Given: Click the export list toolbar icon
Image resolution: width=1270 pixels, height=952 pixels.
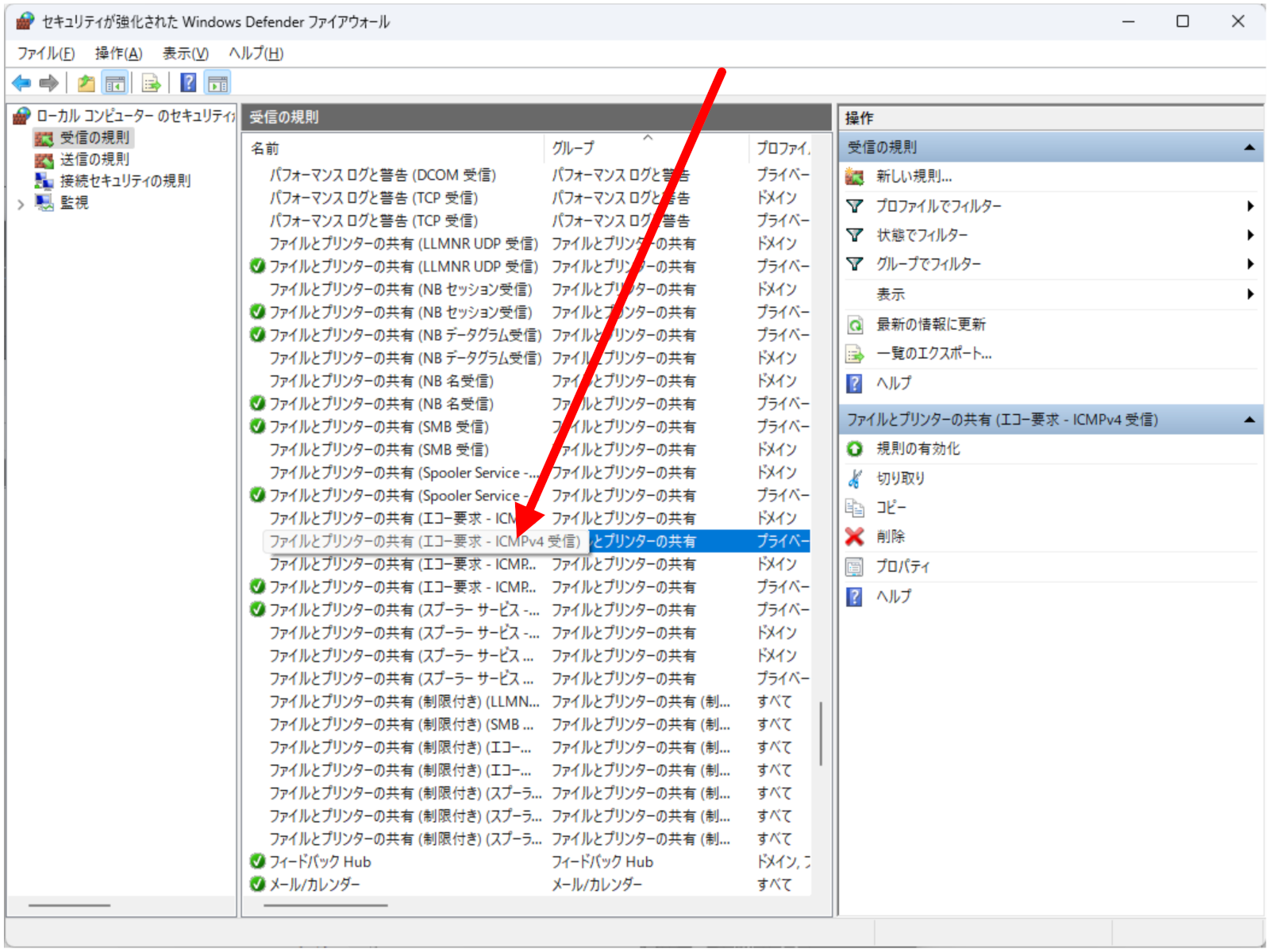Looking at the screenshot, I should click(151, 83).
